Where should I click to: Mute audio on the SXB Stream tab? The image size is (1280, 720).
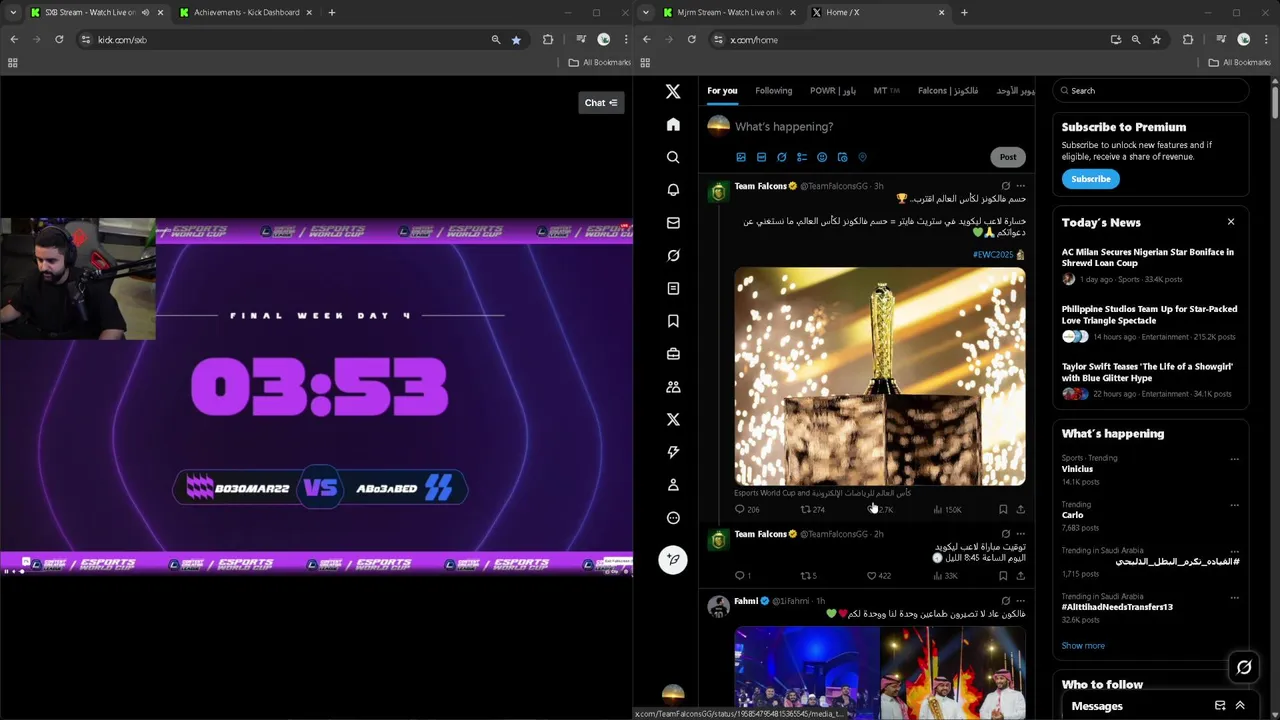[145, 12]
